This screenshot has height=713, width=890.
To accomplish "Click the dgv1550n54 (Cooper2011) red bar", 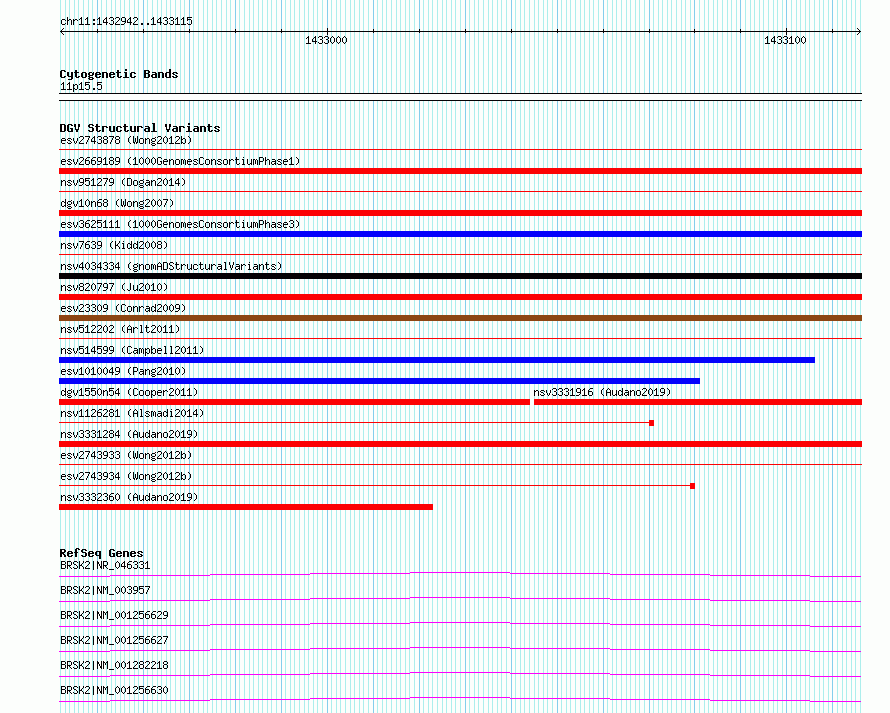I will (294, 402).
